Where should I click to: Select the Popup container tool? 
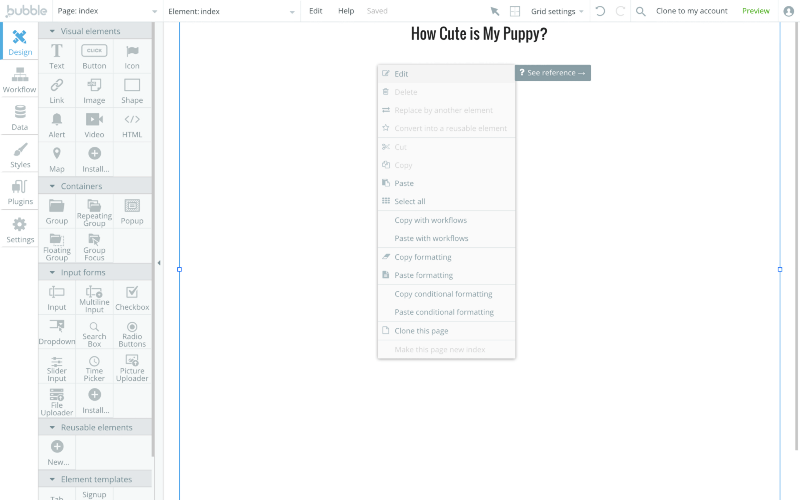tap(132, 212)
